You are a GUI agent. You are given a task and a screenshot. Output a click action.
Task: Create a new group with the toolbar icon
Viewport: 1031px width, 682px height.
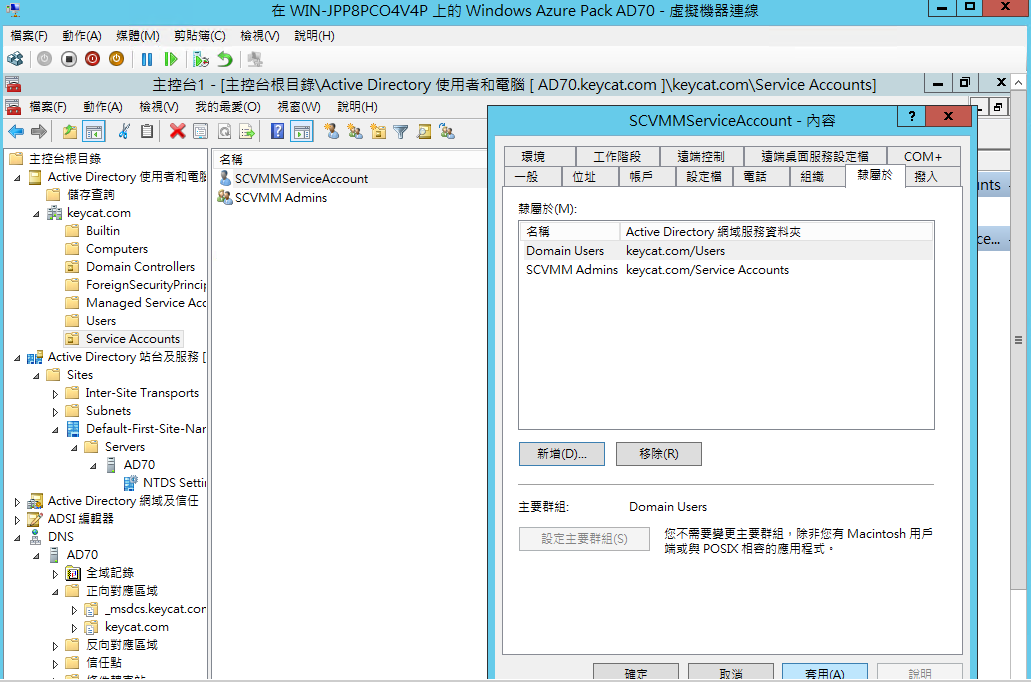[x=355, y=132]
